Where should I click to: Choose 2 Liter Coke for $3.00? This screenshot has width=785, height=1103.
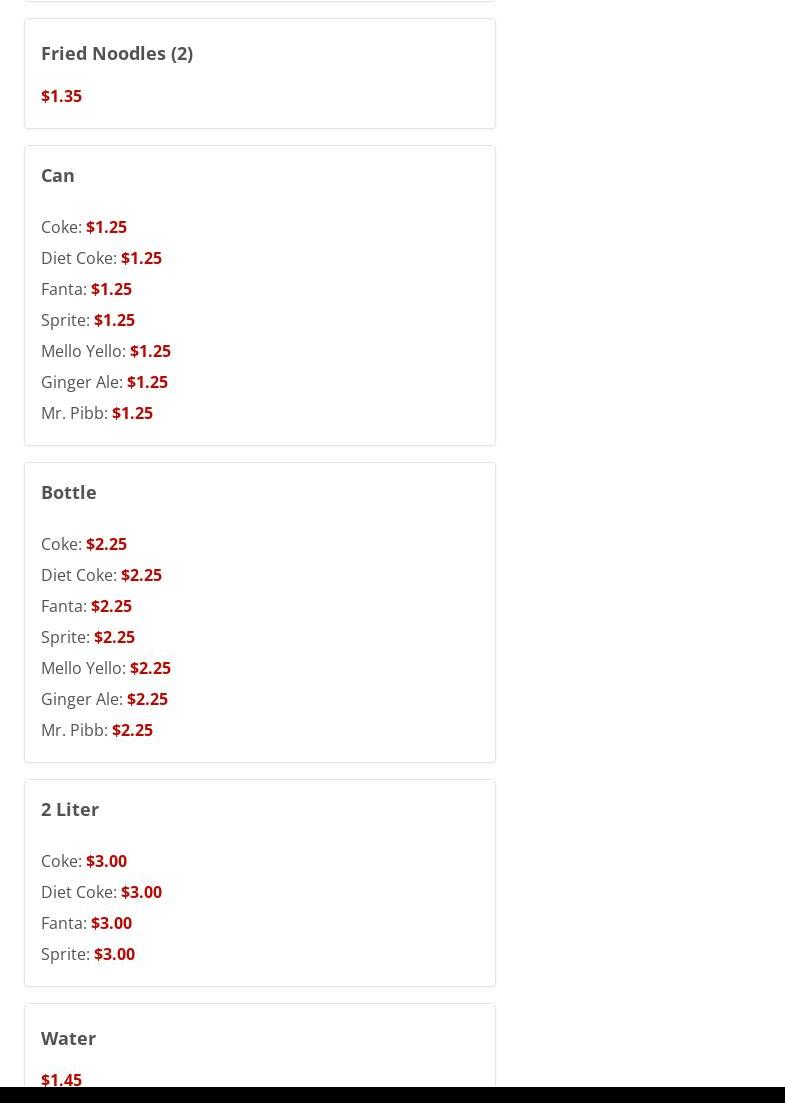coord(84,862)
